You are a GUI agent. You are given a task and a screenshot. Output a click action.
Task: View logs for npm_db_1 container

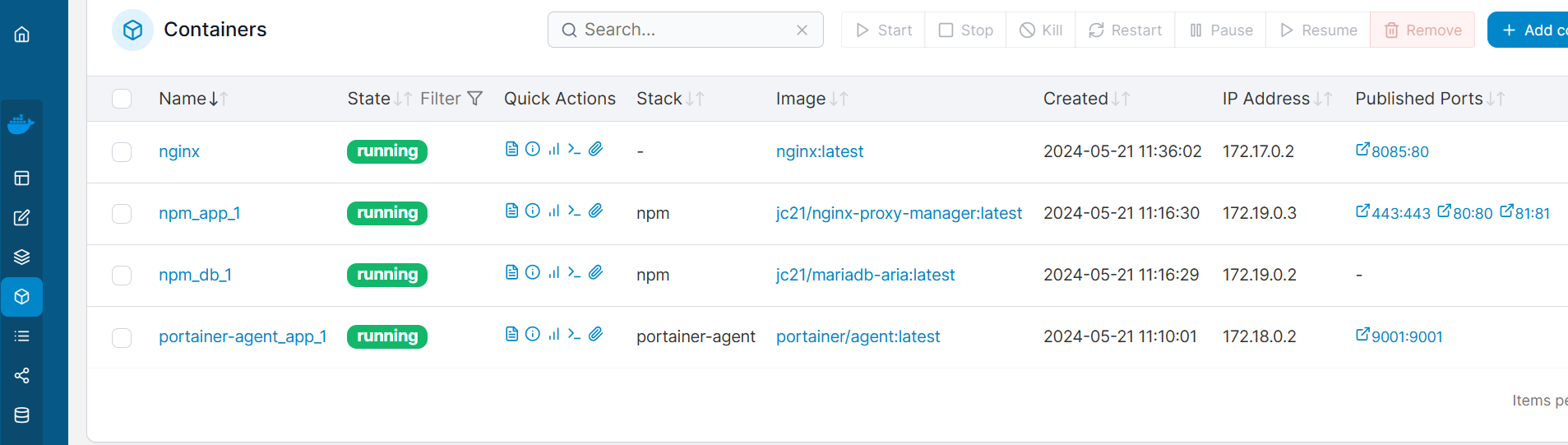pos(511,272)
